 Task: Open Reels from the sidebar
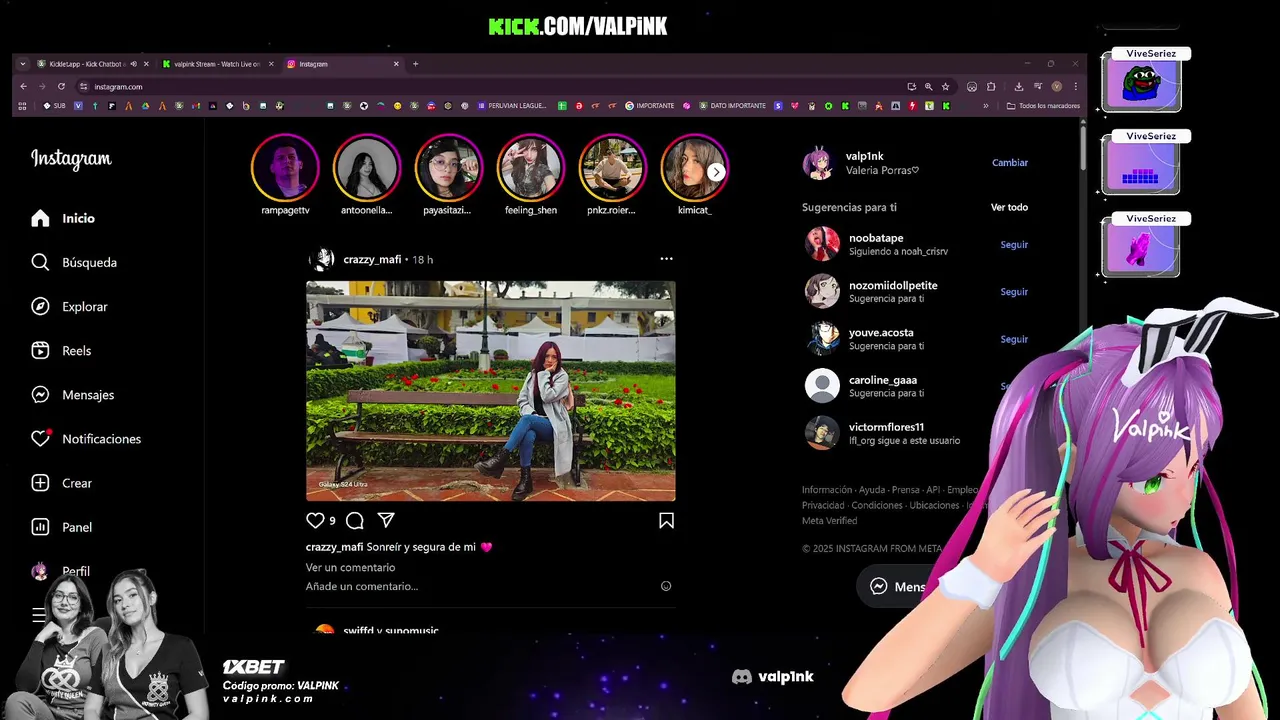[61, 350]
